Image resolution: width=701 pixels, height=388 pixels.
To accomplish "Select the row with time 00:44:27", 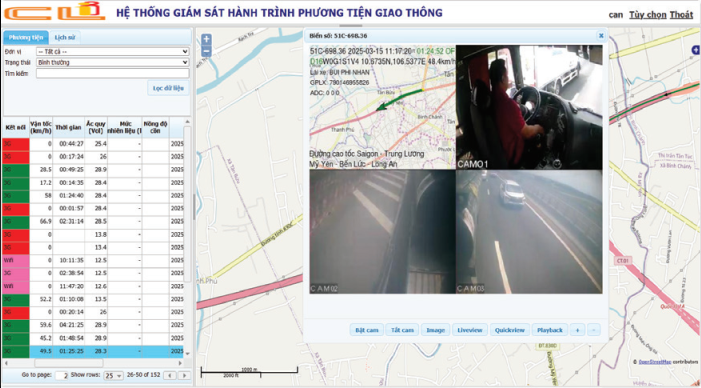I will (93, 144).
